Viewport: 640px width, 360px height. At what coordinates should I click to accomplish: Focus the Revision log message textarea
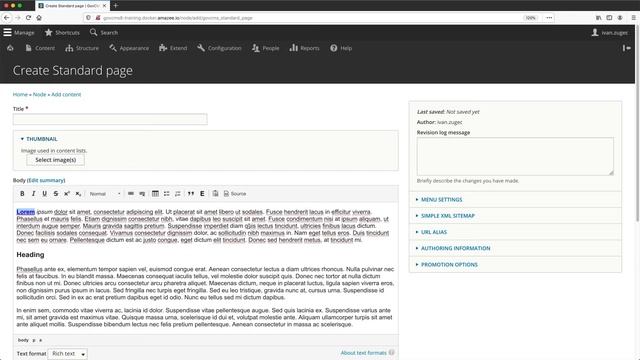[515, 156]
